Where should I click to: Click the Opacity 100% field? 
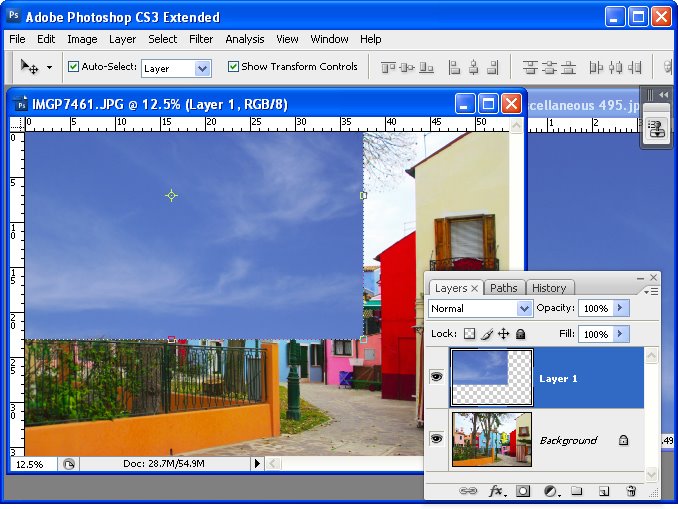596,308
